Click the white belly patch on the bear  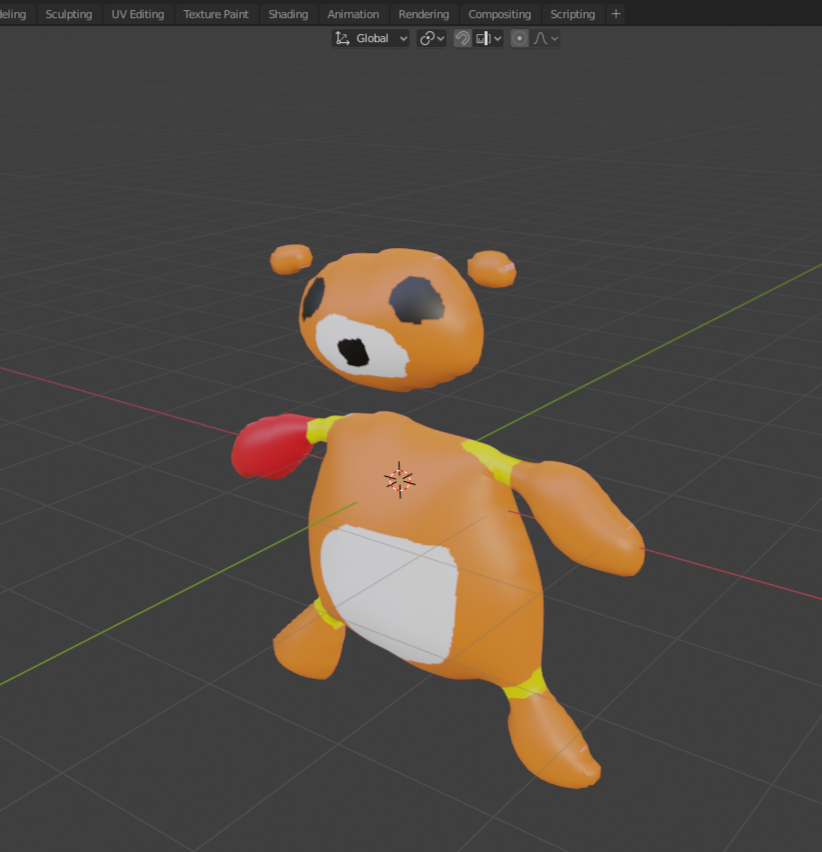pos(390,594)
